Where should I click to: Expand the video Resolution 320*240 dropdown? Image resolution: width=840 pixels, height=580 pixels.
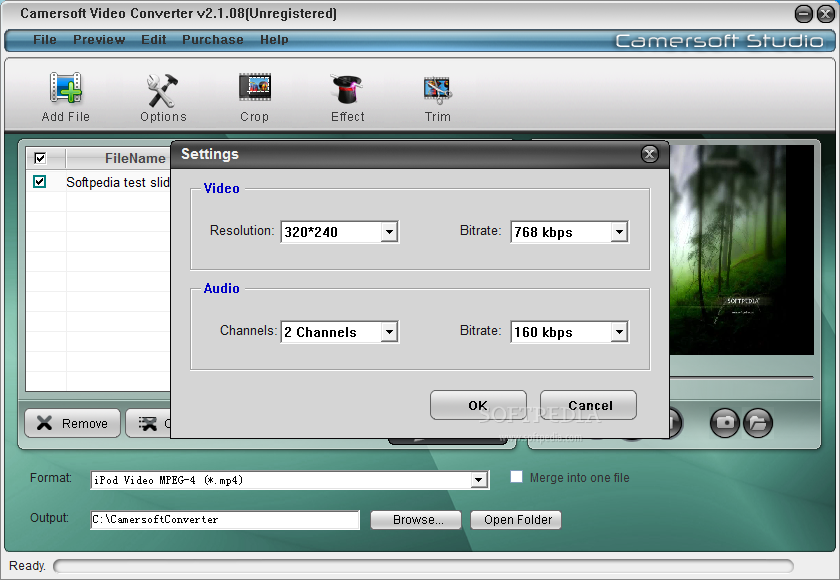[389, 232]
